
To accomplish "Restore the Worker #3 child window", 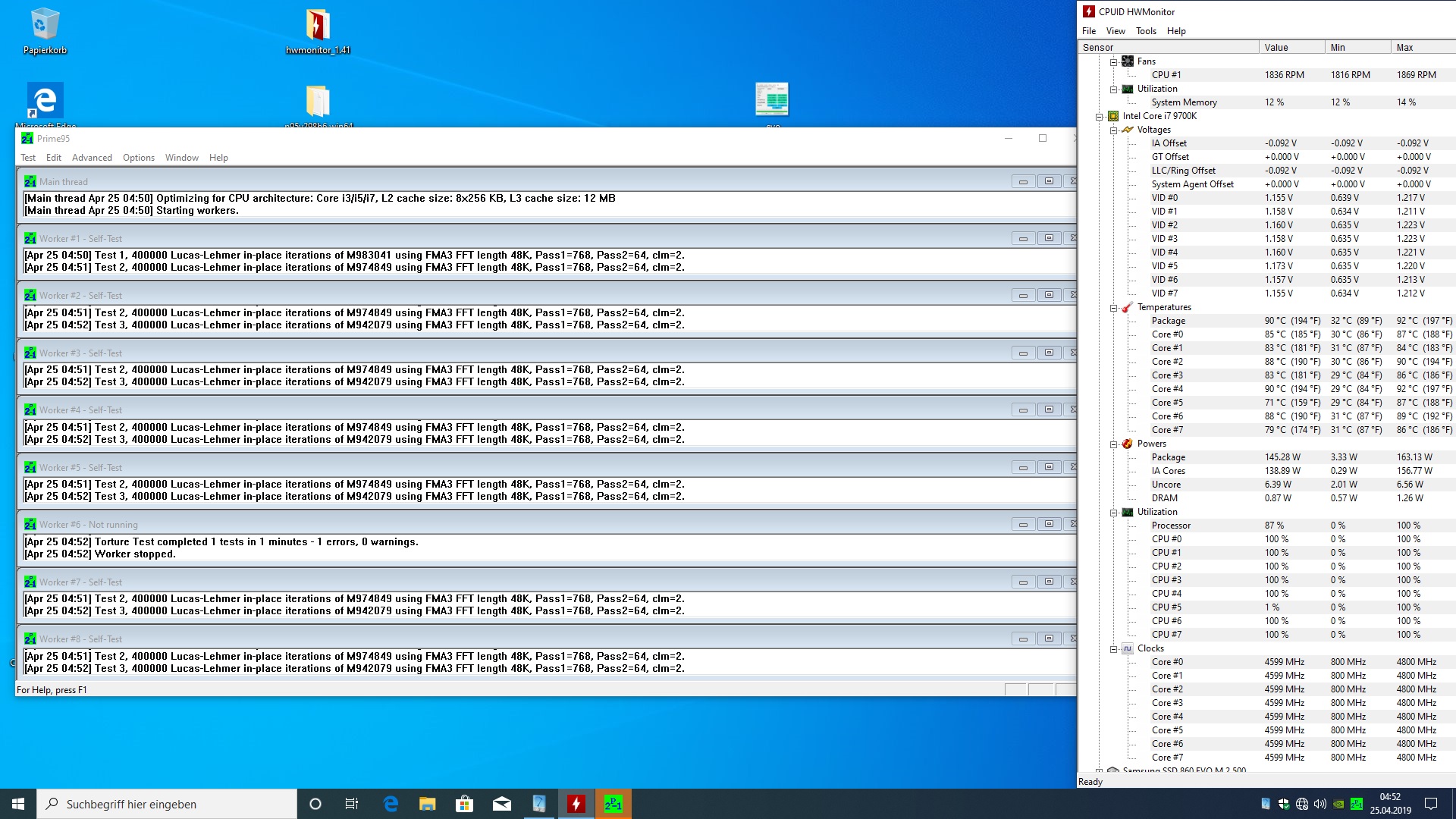I will coord(1049,353).
